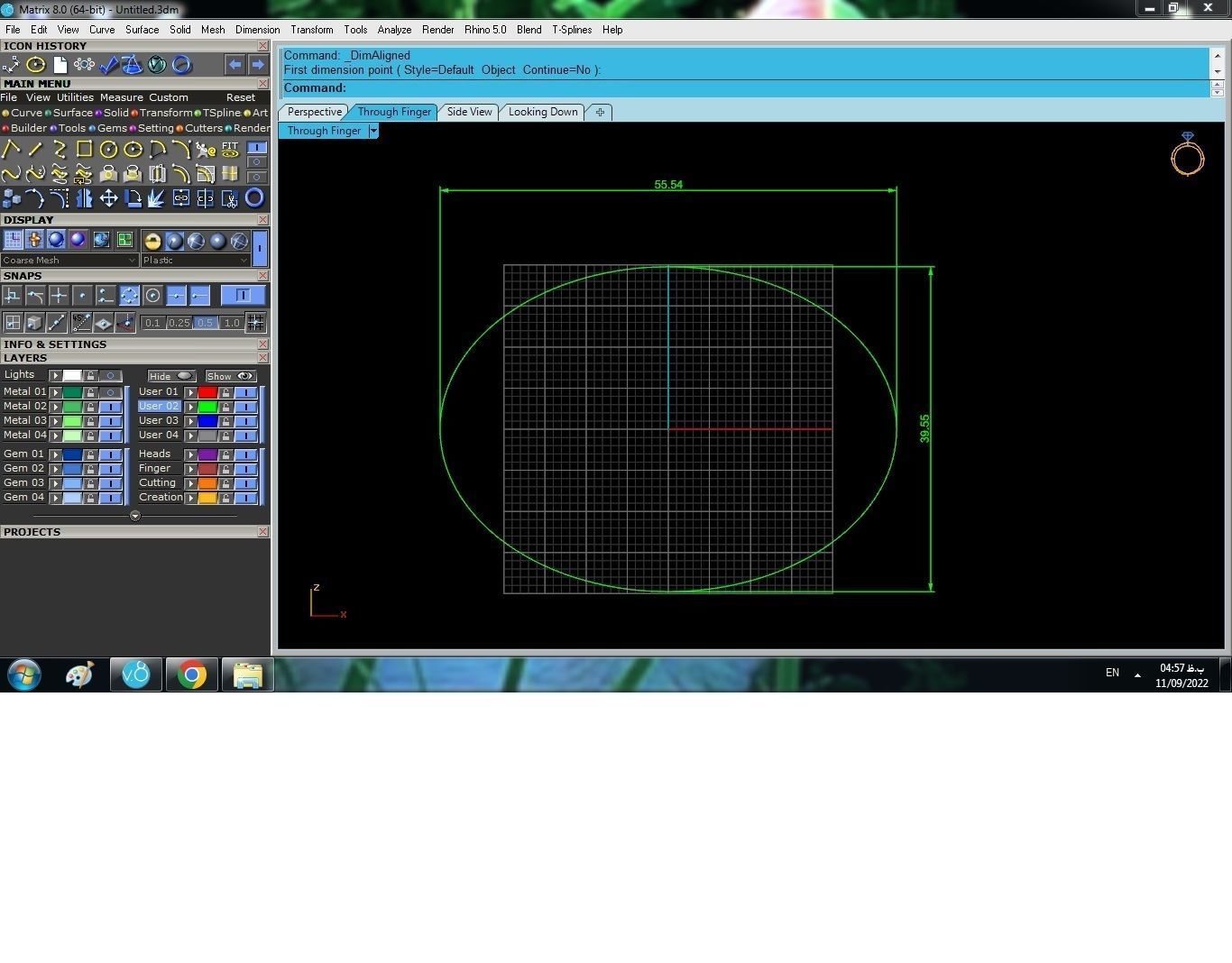Toggle visibility of Metal 02 layer
The height and width of the screenshot is (963, 1232).
point(110,407)
